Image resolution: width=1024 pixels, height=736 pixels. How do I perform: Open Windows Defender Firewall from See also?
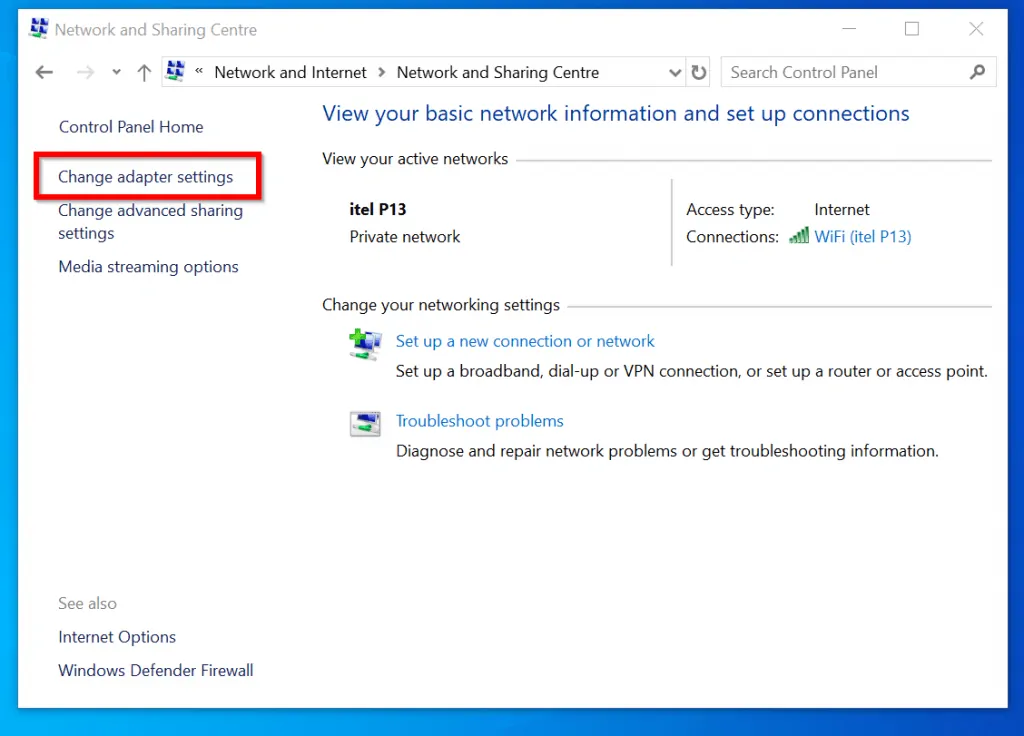coord(155,670)
